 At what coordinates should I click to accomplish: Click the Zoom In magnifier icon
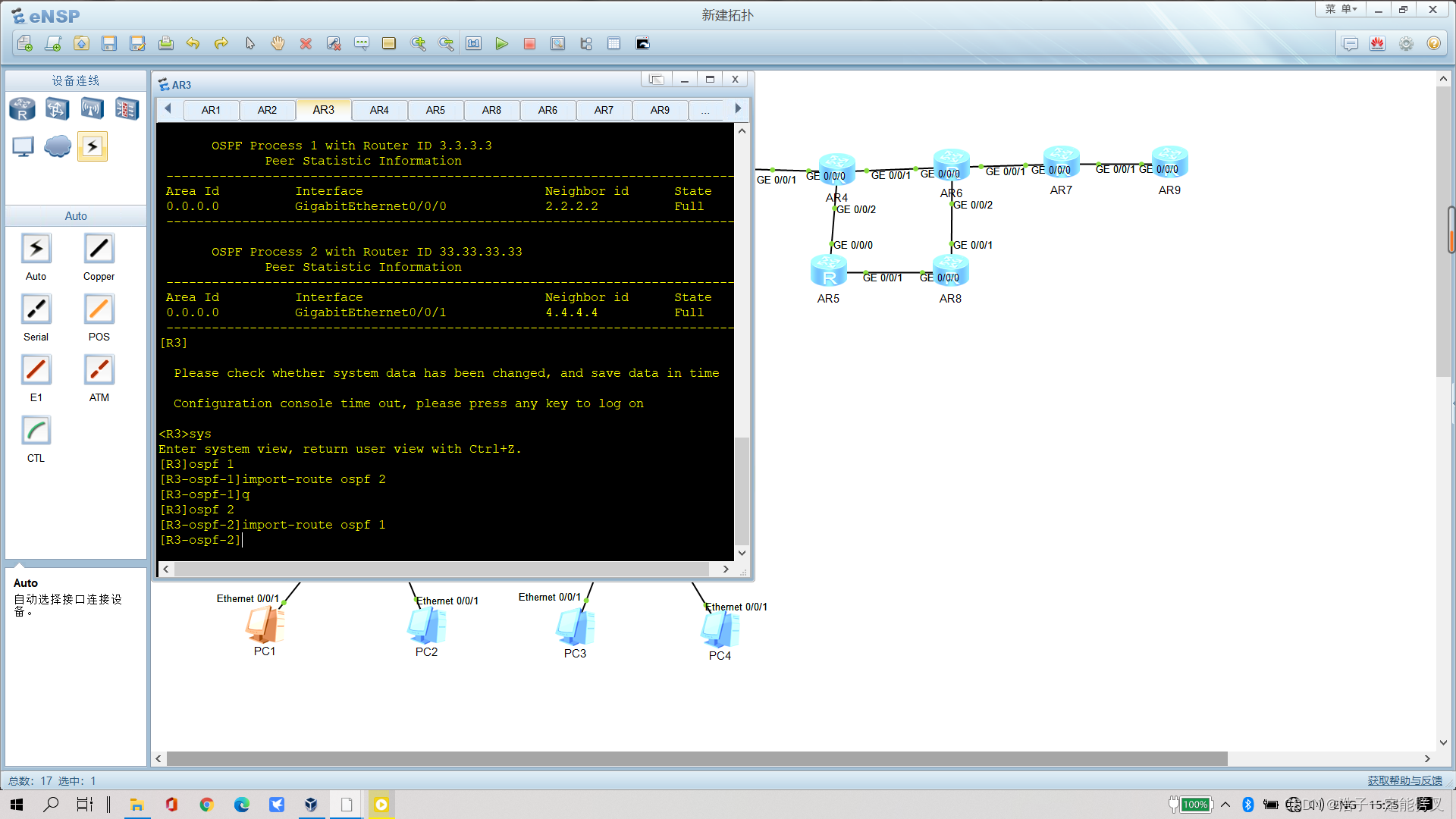(x=418, y=44)
